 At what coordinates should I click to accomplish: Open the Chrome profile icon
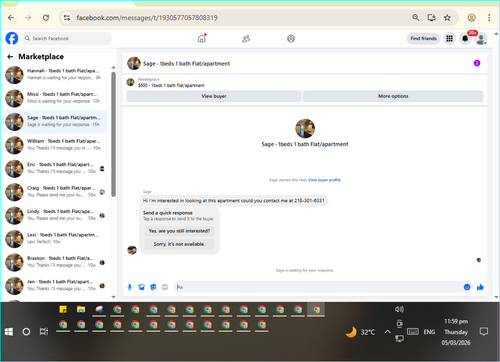click(x=471, y=18)
